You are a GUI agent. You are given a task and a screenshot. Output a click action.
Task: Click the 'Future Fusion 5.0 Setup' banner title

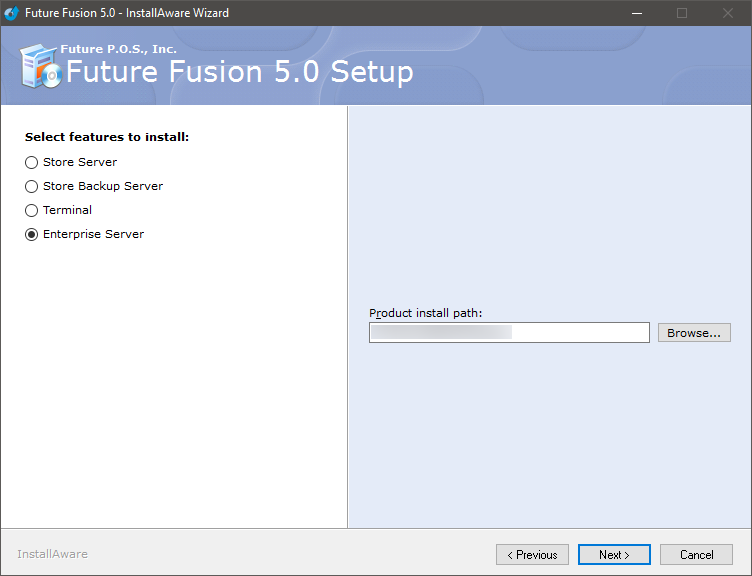[239, 72]
